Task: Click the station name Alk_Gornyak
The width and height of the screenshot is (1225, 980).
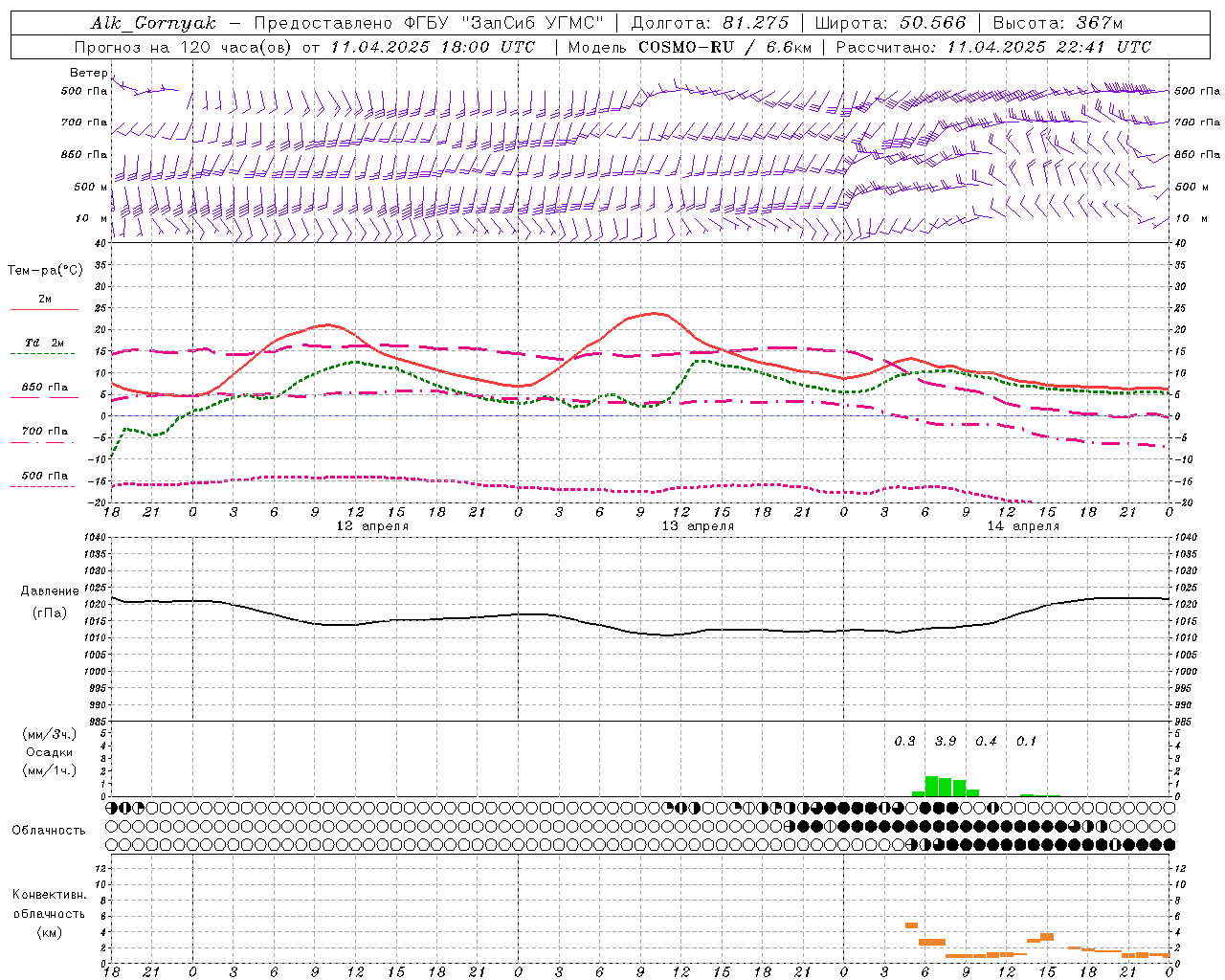Action: click(154, 23)
